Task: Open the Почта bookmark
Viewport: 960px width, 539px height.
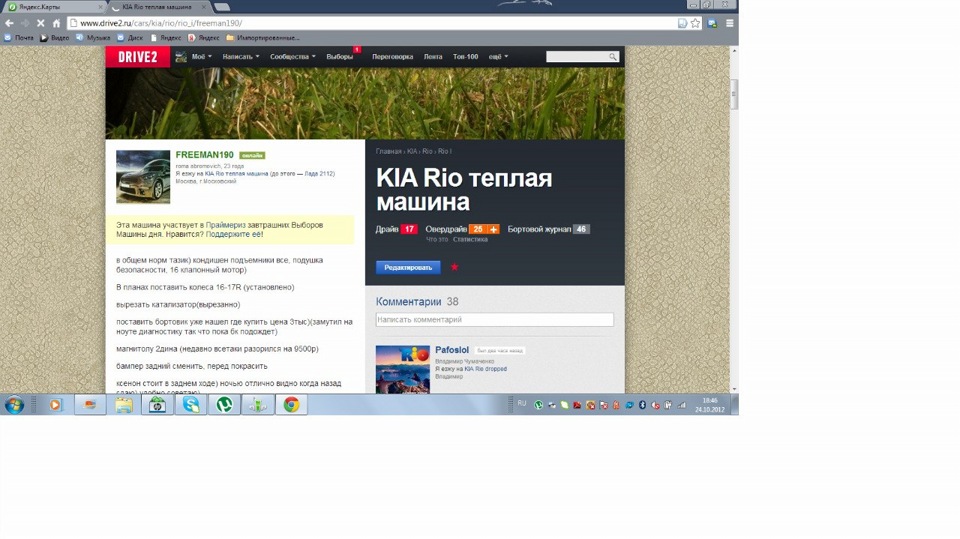Action: 19,38
